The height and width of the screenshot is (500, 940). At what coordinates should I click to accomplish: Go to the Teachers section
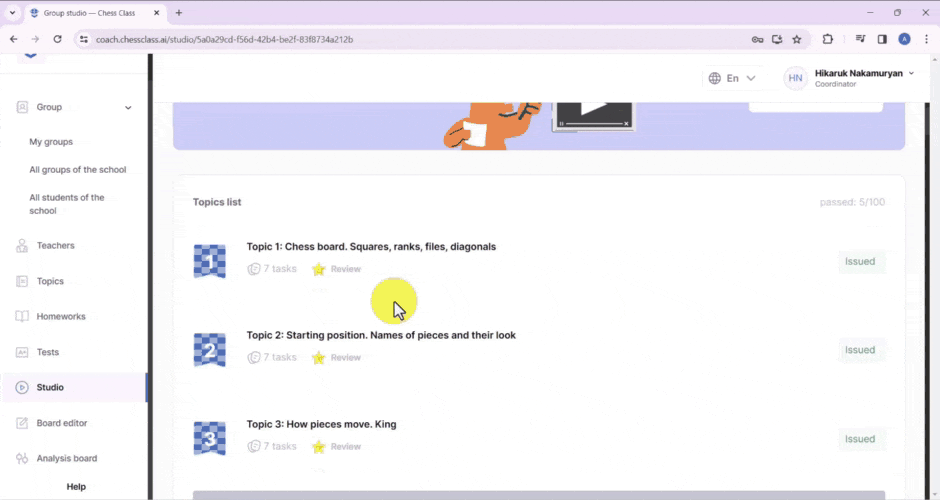click(x=56, y=246)
